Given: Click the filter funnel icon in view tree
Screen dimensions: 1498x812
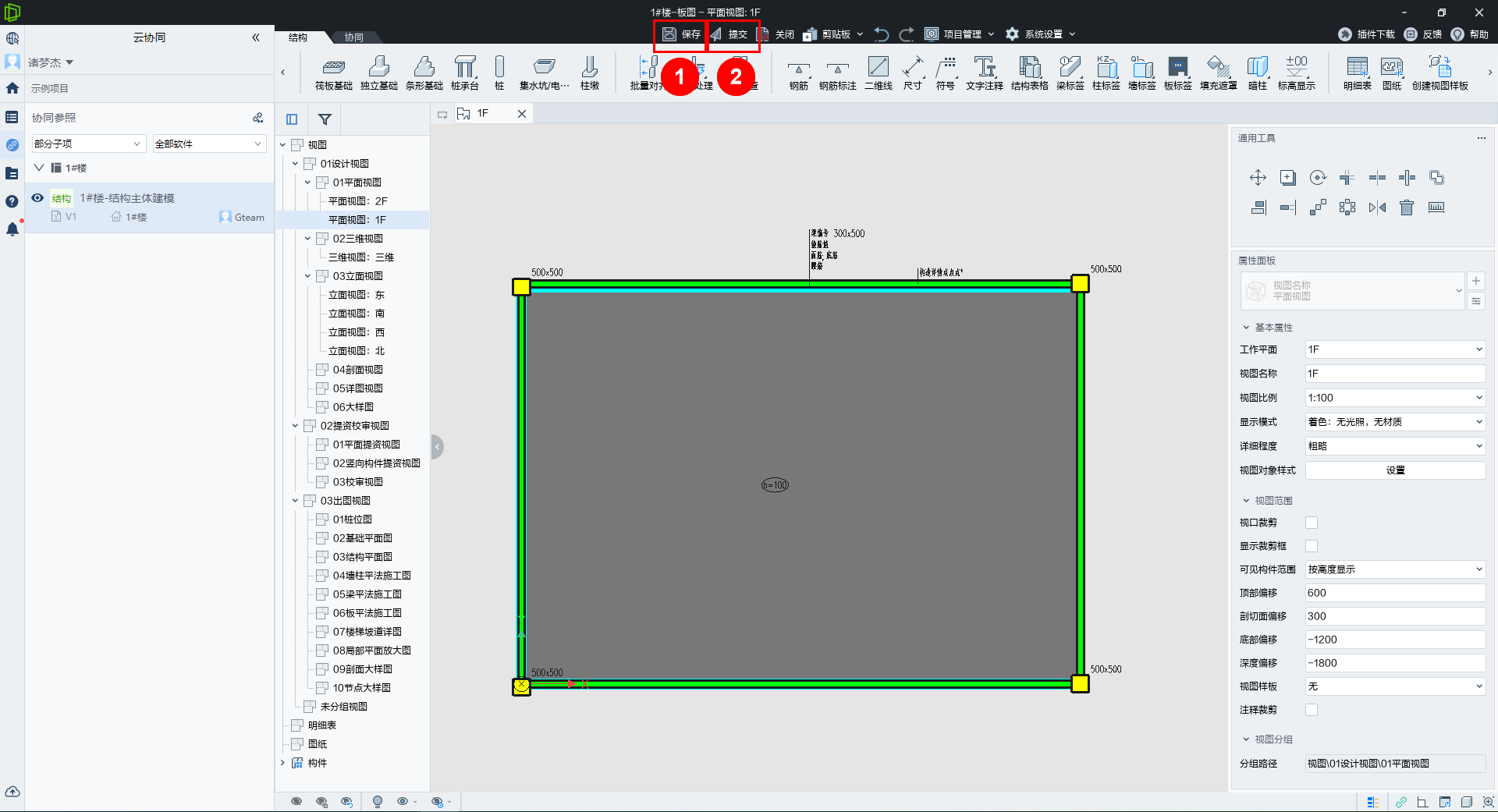Looking at the screenshot, I should pyautogui.click(x=325, y=119).
